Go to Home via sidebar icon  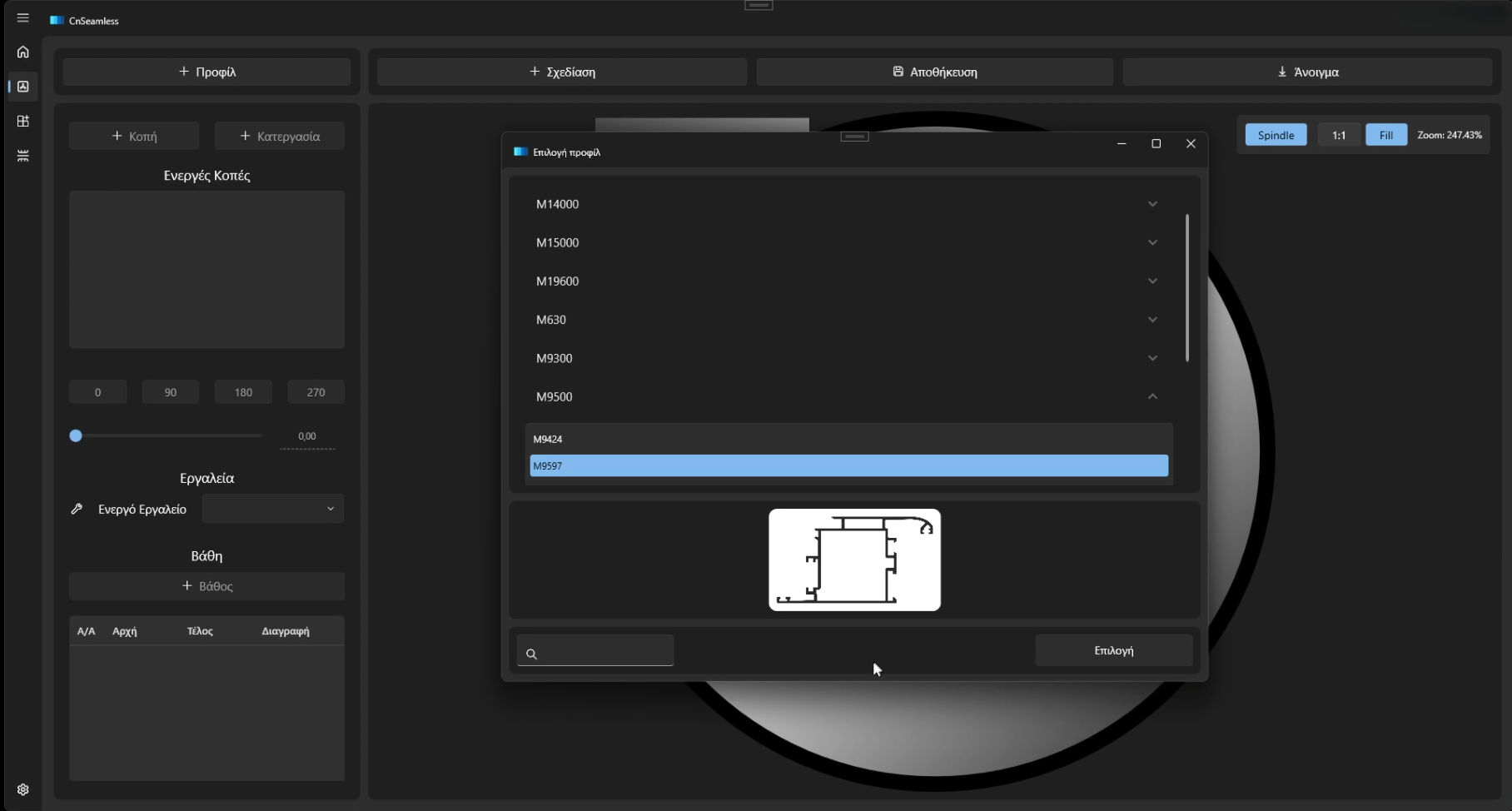(22, 52)
